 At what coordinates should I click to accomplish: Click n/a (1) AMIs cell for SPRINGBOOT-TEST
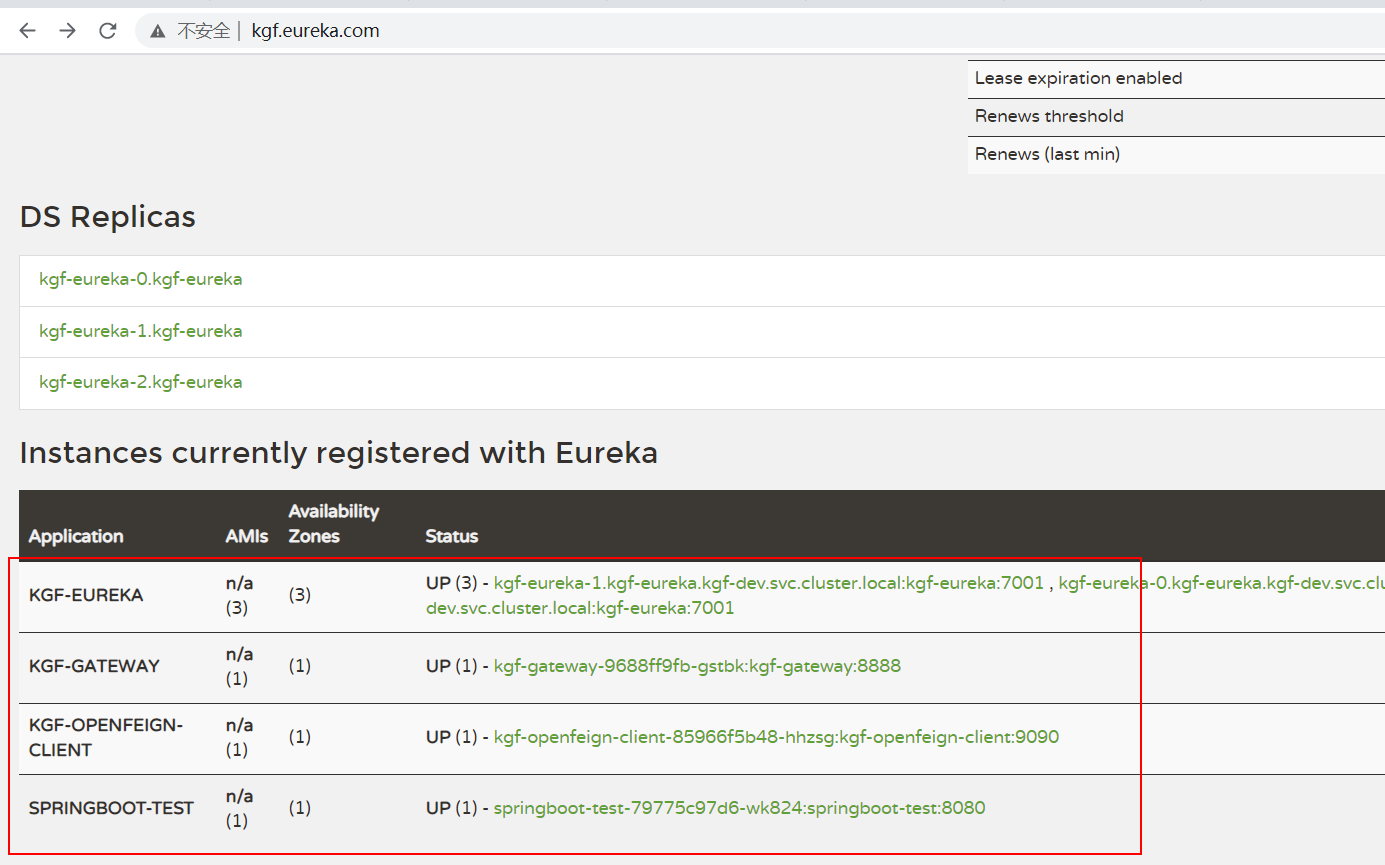[x=239, y=808]
